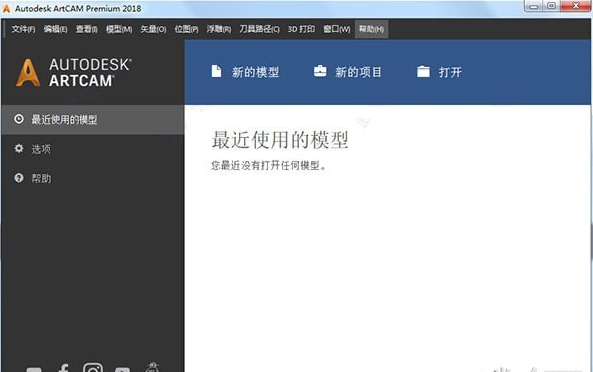The height and width of the screenshot is (372, 593).
Task: Open the 矢量(O) menu
Action: pos(153,29)
